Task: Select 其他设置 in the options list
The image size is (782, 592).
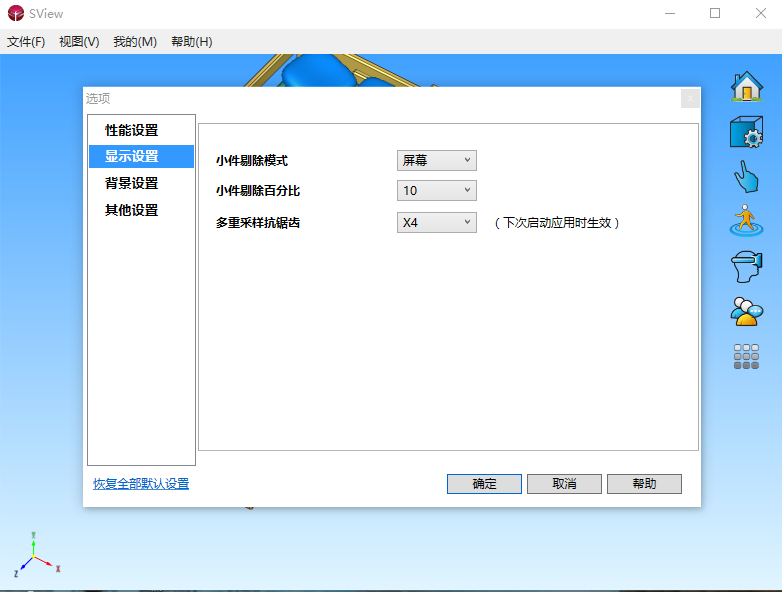Action: 132,210
